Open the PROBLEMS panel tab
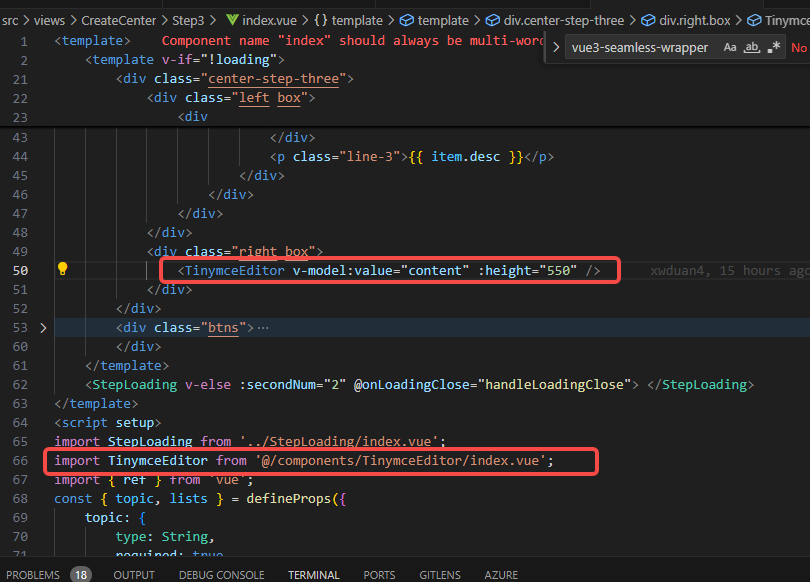This screenshot has width=810, height=582. click(33, 575)
